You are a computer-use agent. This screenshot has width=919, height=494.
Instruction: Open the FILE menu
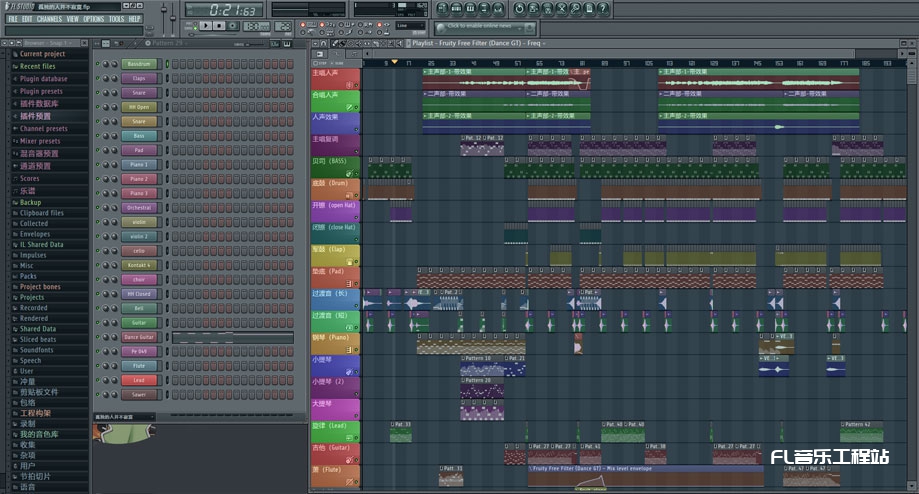(13, 19)
